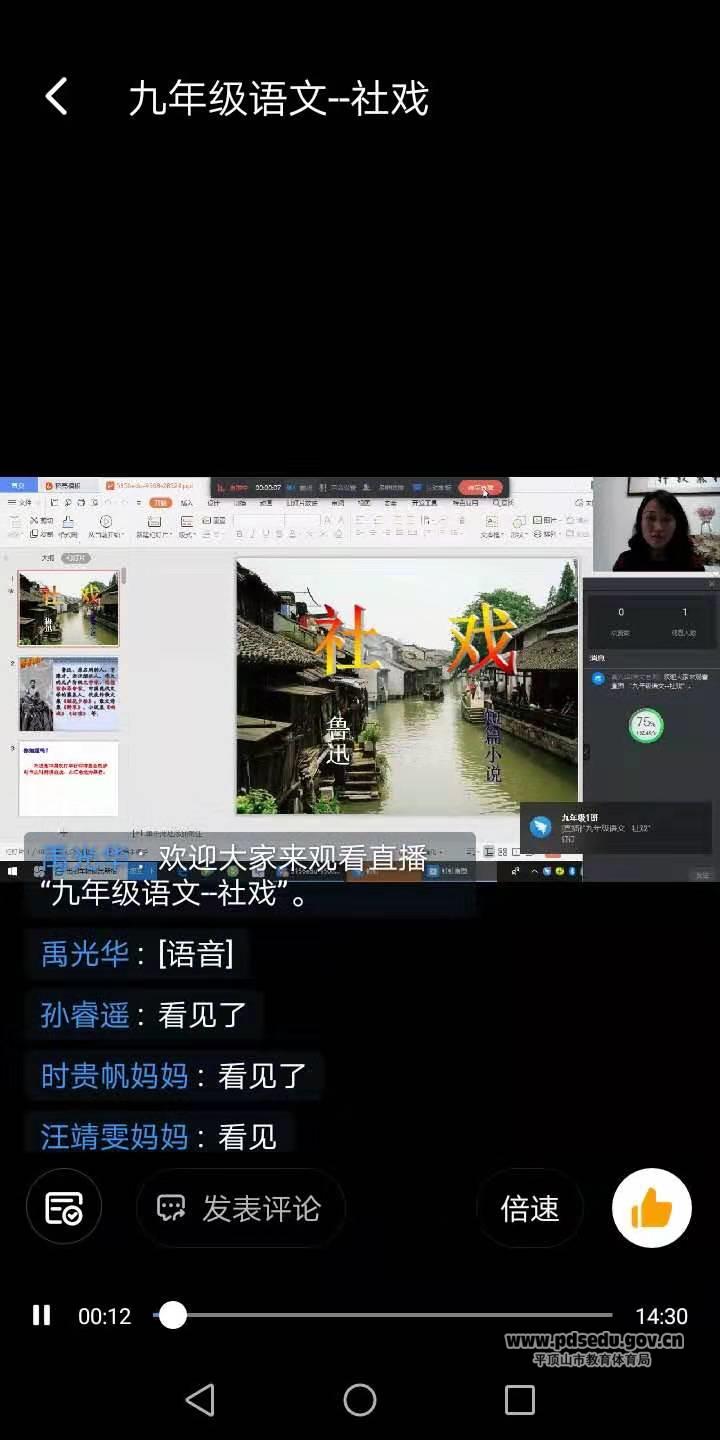Tap the green 75% circular indicator
This screenshot has width=720, height=1440.
click(646, 725)
